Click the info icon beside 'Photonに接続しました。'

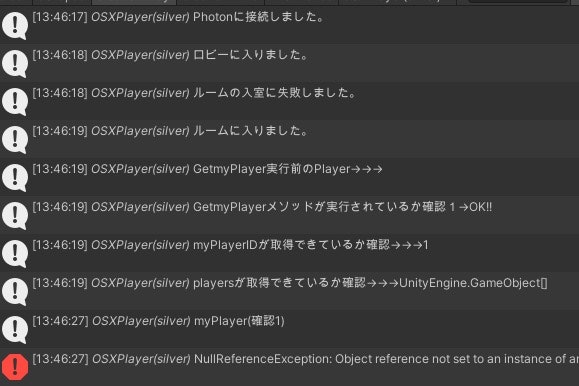pyautogui.click(x=15, y=25)
